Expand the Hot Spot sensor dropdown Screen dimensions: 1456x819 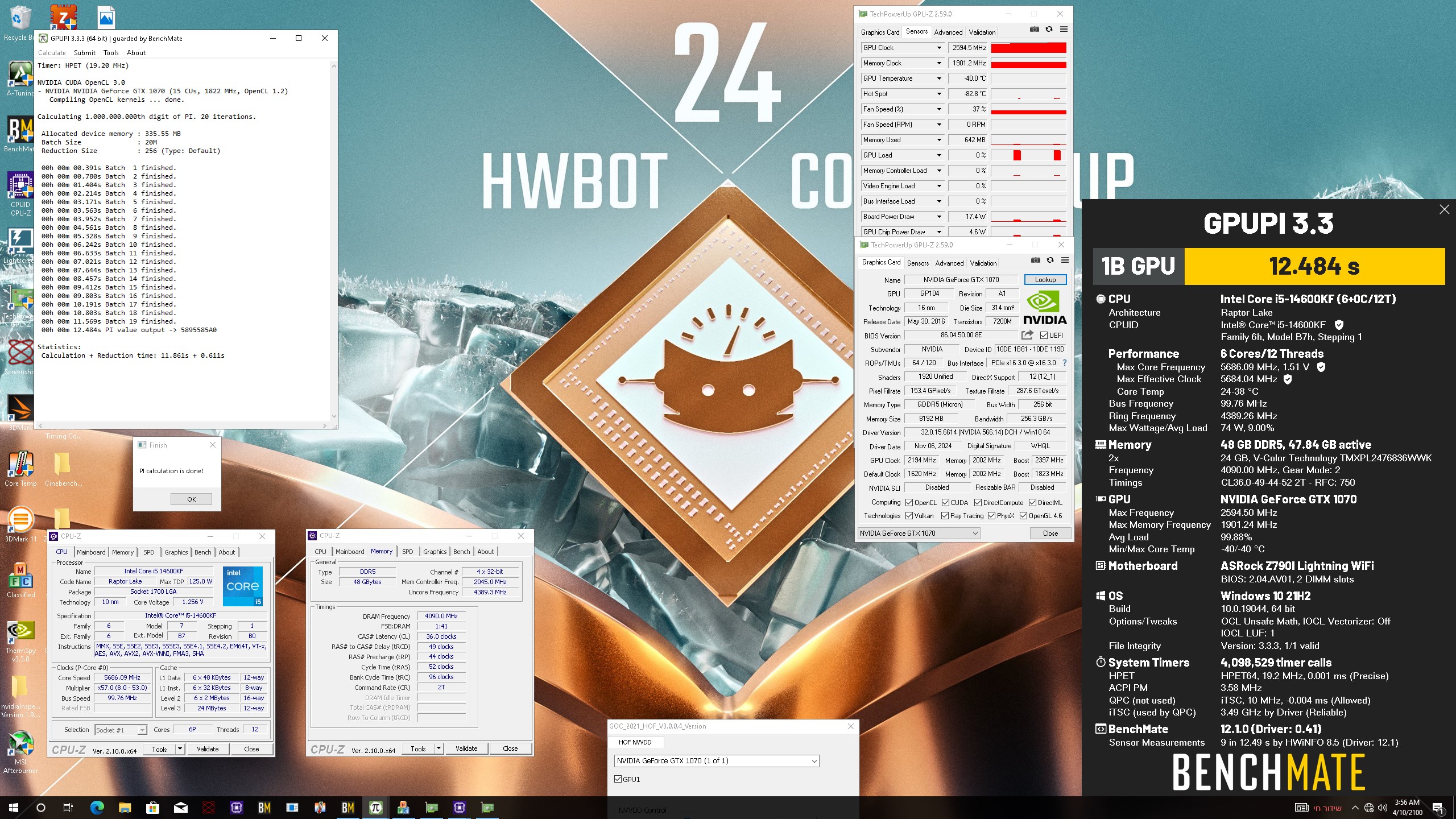click(x=939, y=94)
